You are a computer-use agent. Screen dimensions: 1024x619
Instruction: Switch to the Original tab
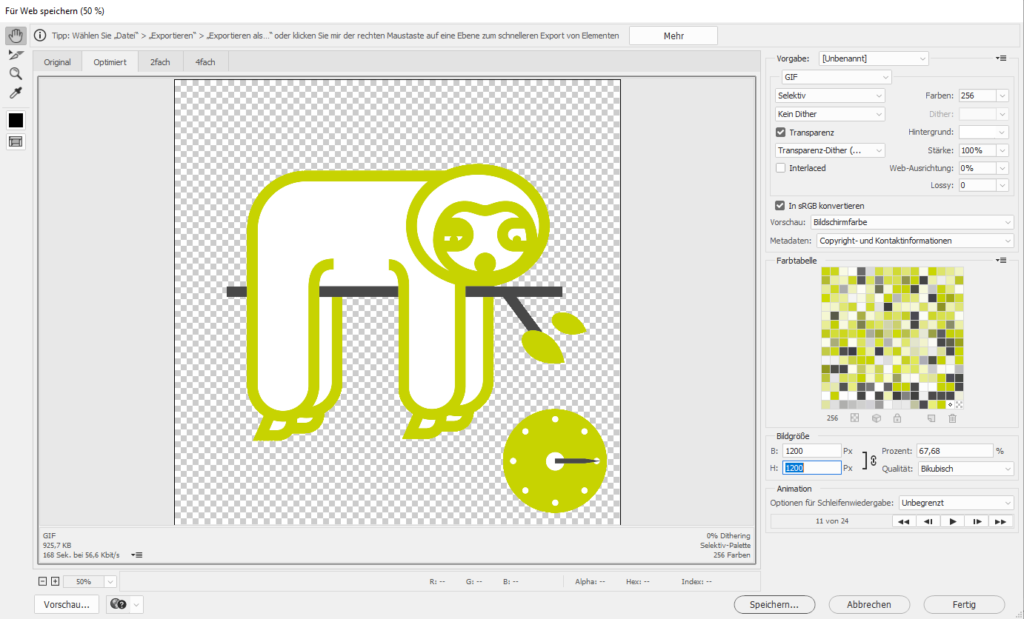pos(57,62)
